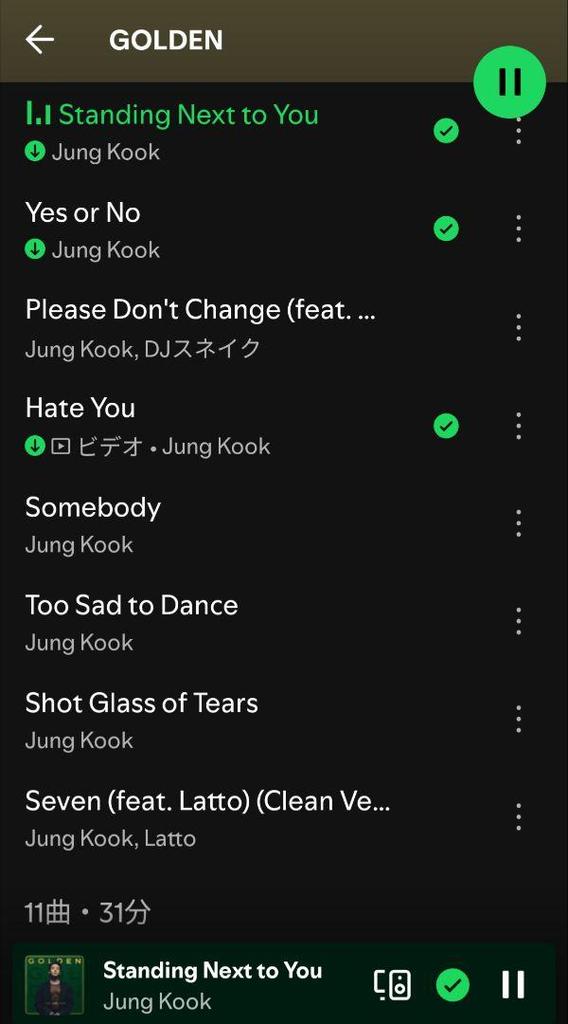The height and width of the screenshot is (1024, 568).
Task: Open three-dot menu for Too Sad to Dance
Action: click(518, 621)
